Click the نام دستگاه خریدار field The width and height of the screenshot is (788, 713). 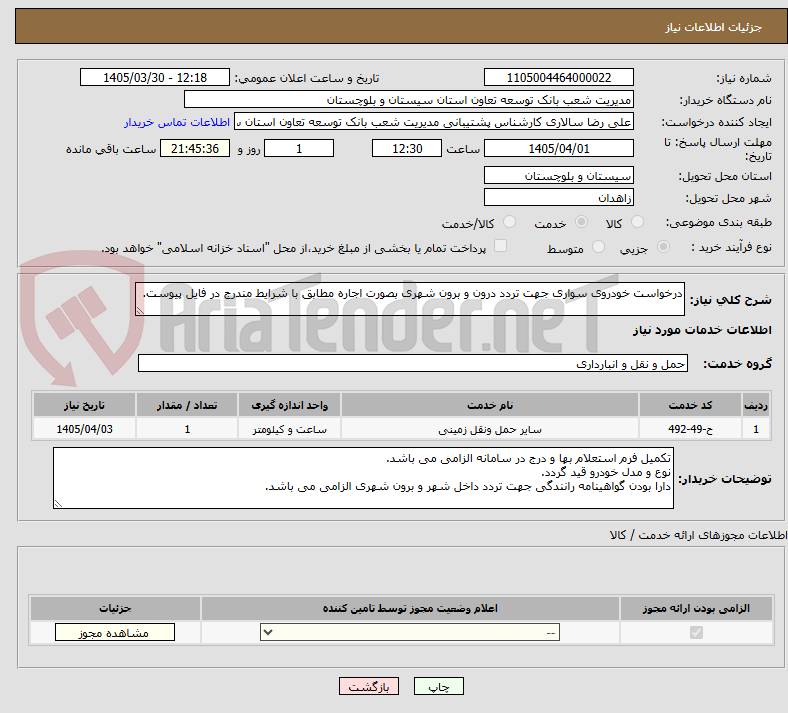(x=409, y=99)
